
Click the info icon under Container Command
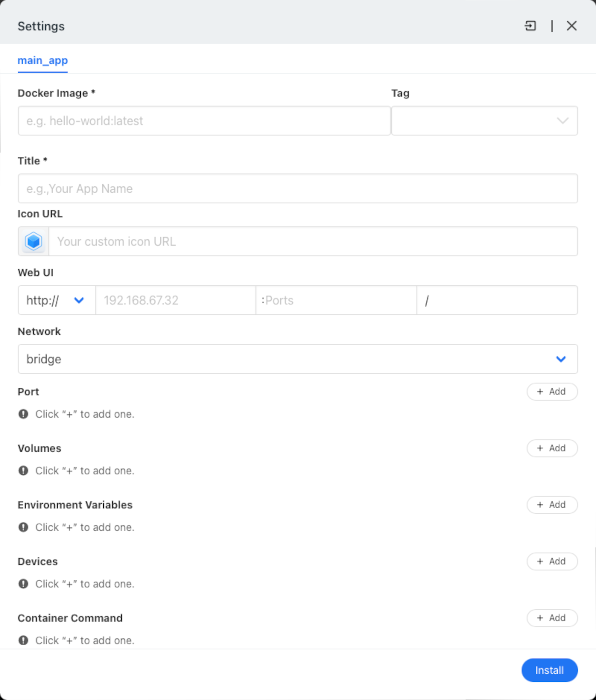click(23, 640)
